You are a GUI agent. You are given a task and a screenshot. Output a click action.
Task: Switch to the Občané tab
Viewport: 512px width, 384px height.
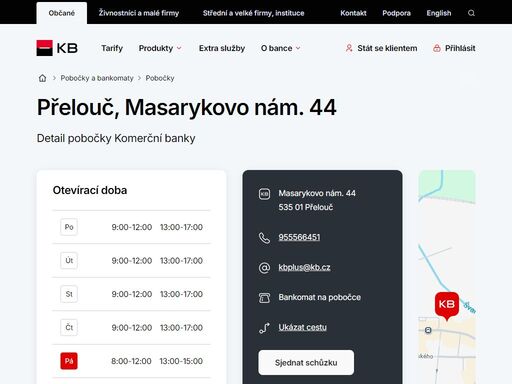[62, 13]
